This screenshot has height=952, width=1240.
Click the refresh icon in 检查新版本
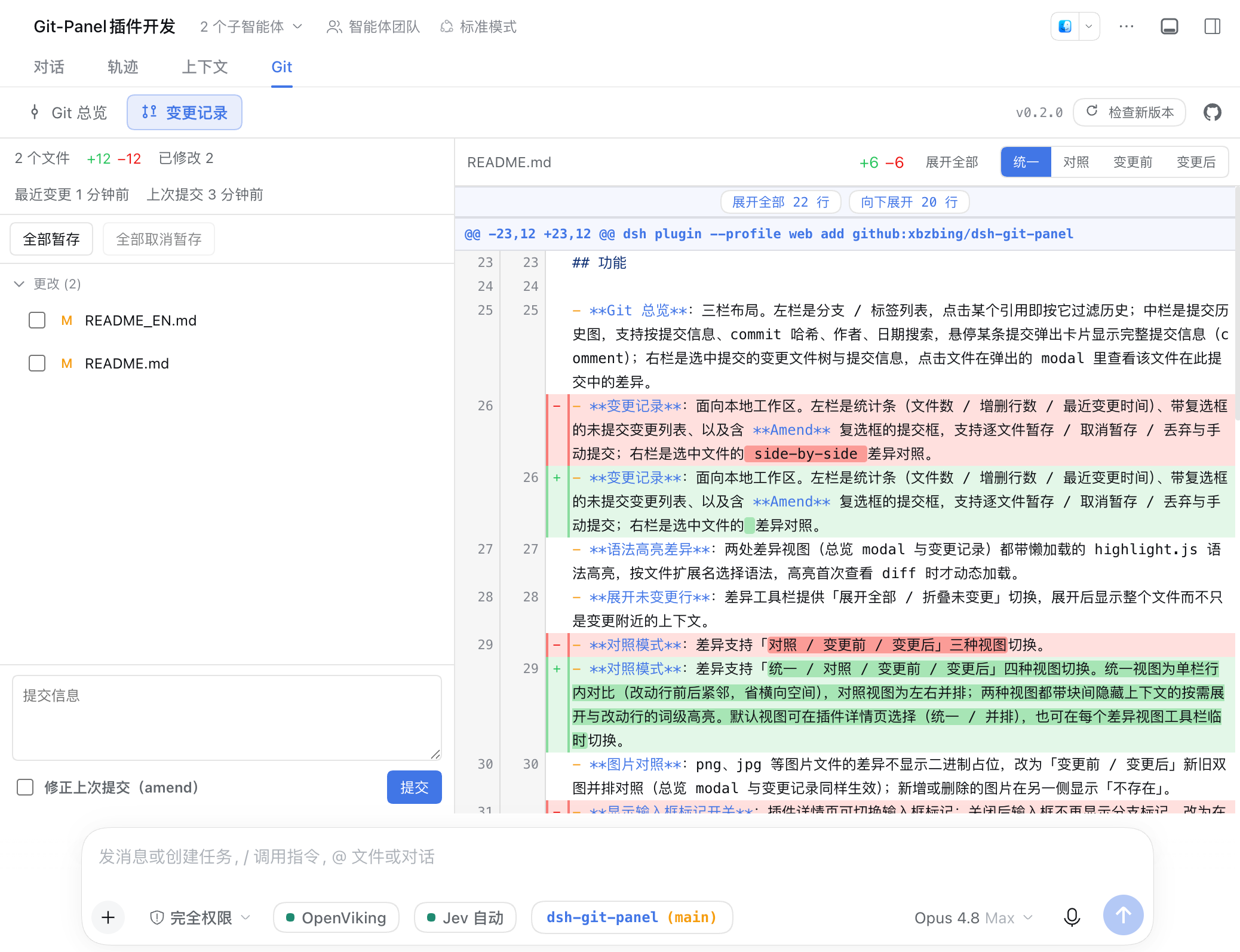[1092, 111]
